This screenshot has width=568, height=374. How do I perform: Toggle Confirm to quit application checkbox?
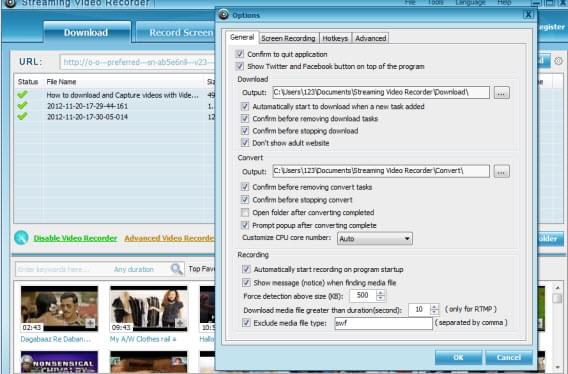coord(239,54)
